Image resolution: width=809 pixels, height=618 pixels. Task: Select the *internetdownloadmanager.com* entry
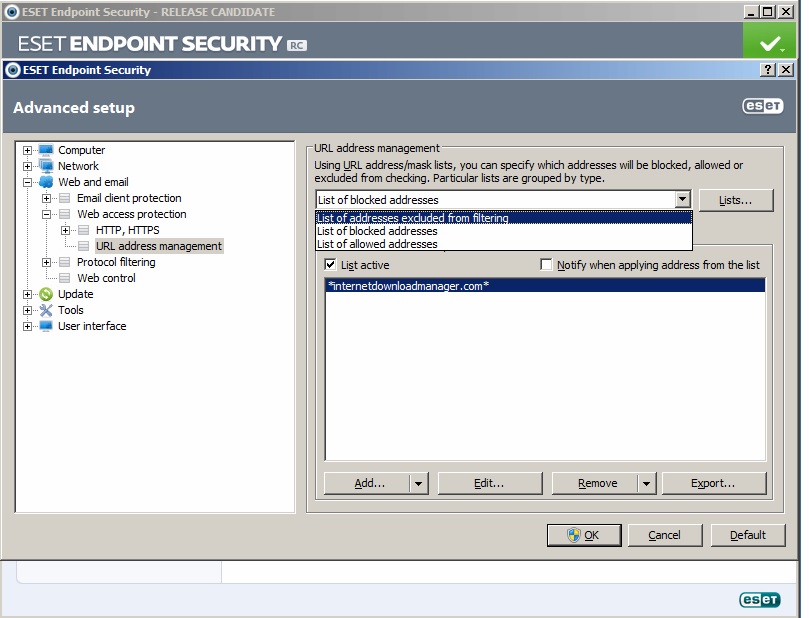(x=545, y=286)
